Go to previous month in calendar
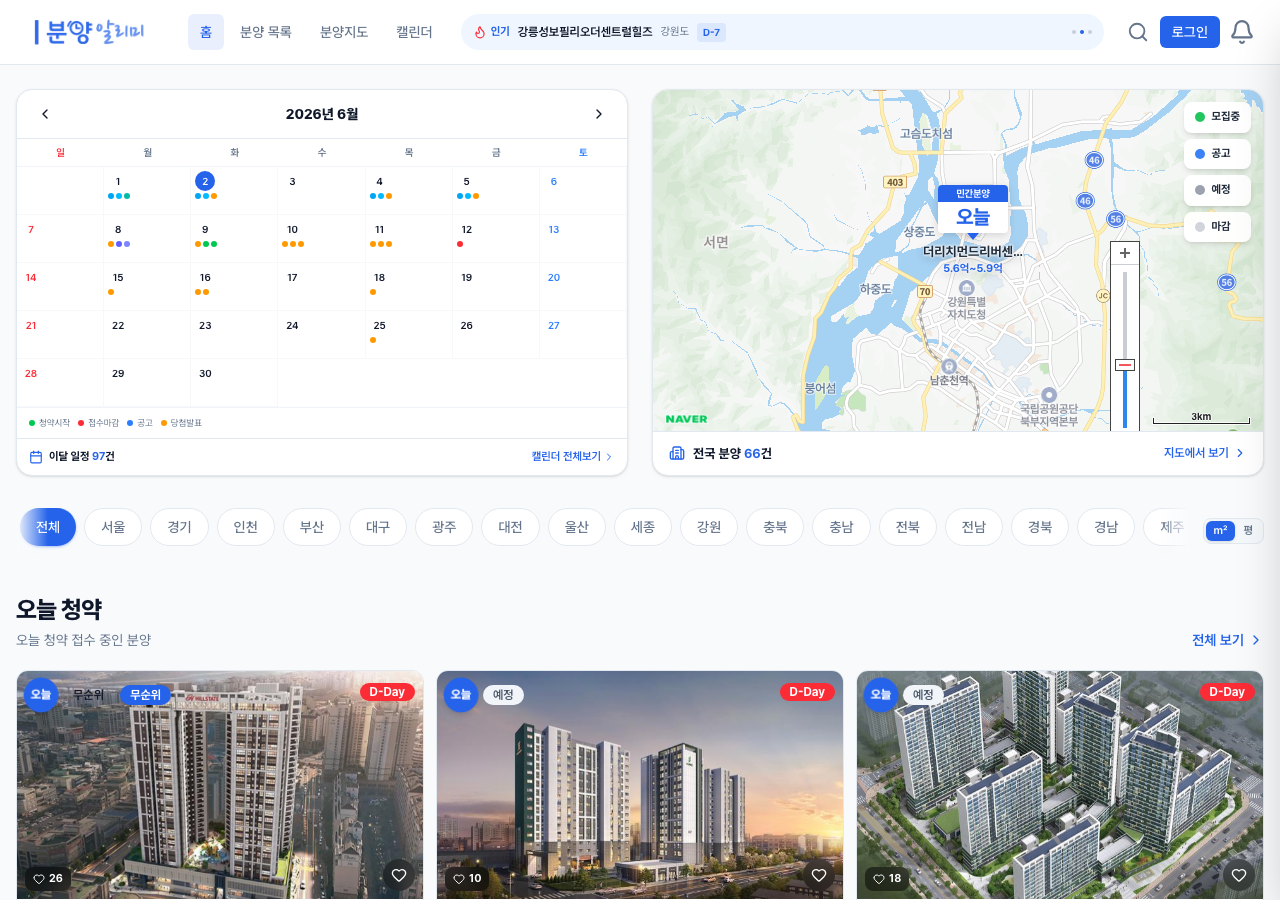Screen dimensions: 1280x900 point(45,114)
